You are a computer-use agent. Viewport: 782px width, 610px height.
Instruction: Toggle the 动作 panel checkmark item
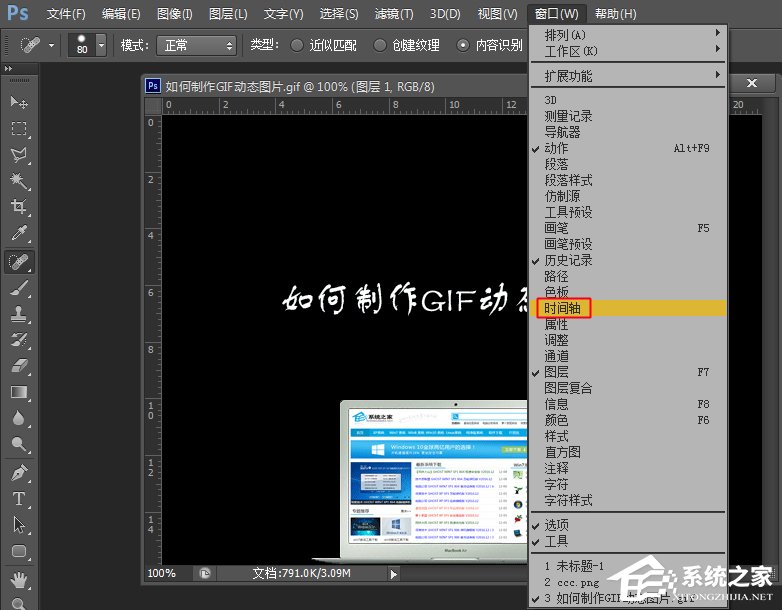click(x=628, y=148)
